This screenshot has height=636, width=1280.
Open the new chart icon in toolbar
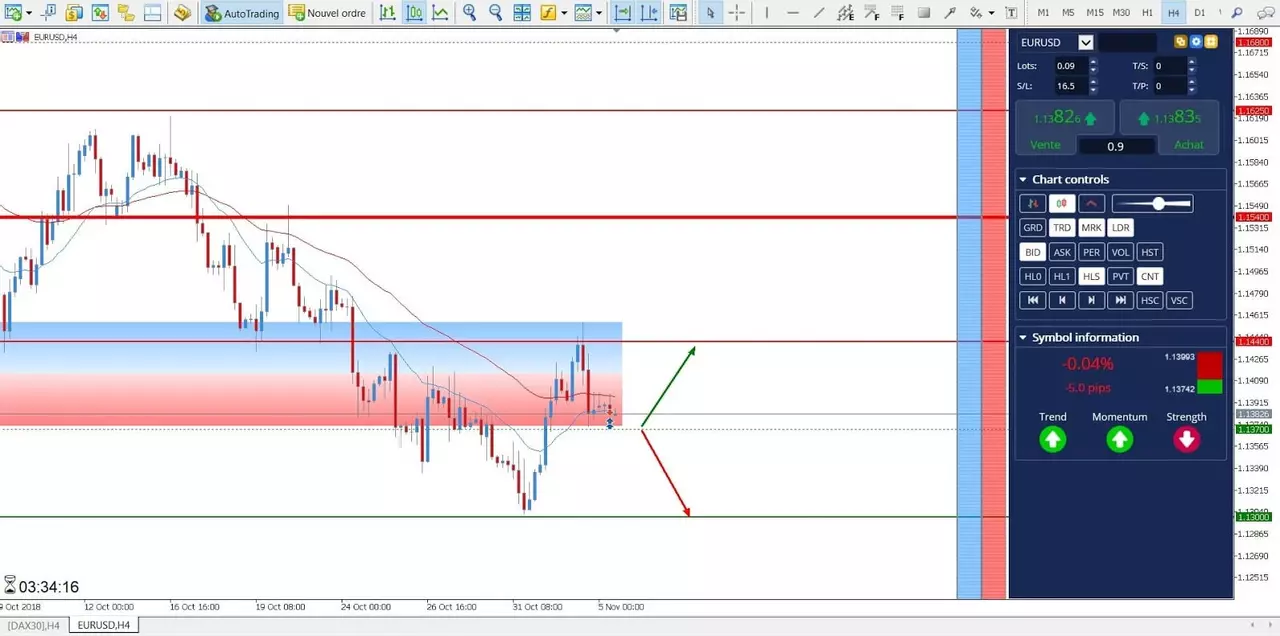coord(12,13)
